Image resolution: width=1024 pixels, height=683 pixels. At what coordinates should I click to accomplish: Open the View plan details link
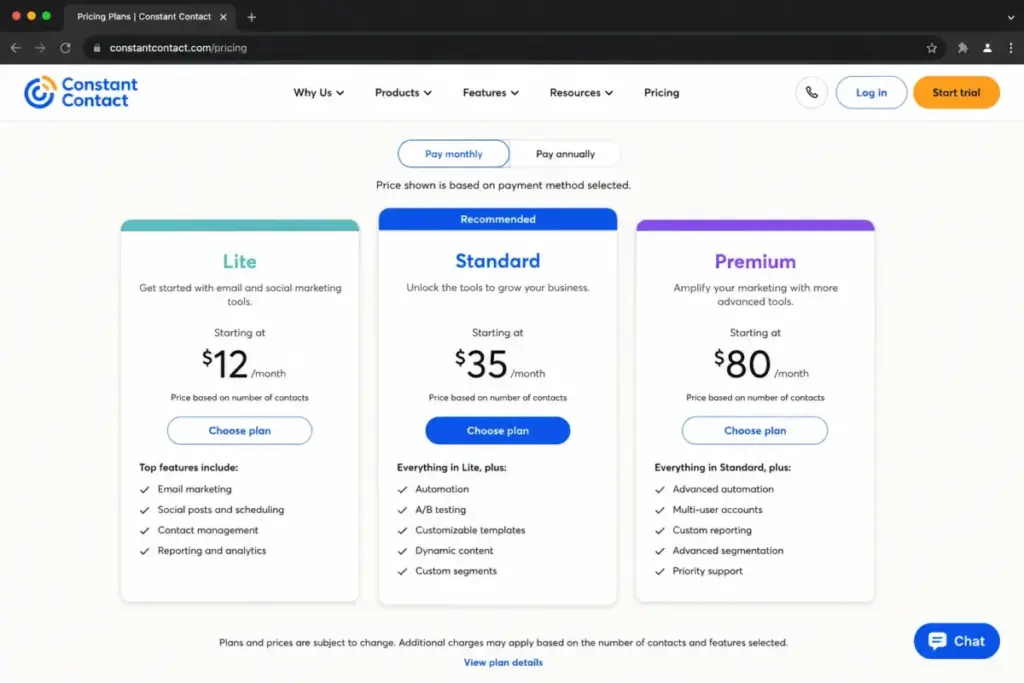[x=503, y=662]
